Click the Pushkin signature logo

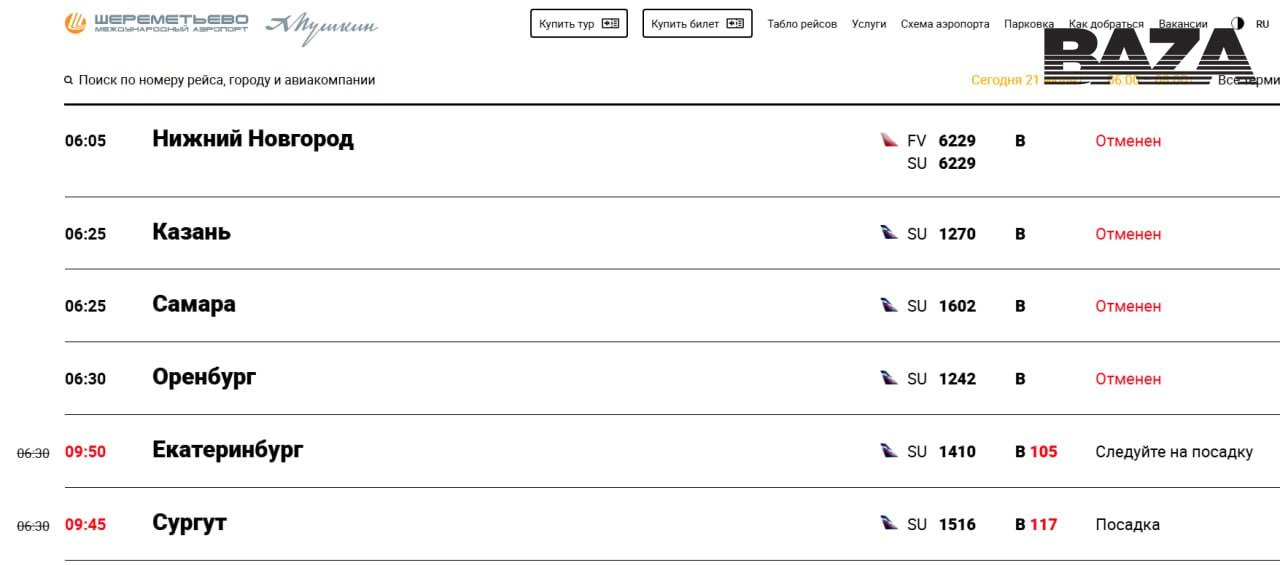click(x=321, y=28)
